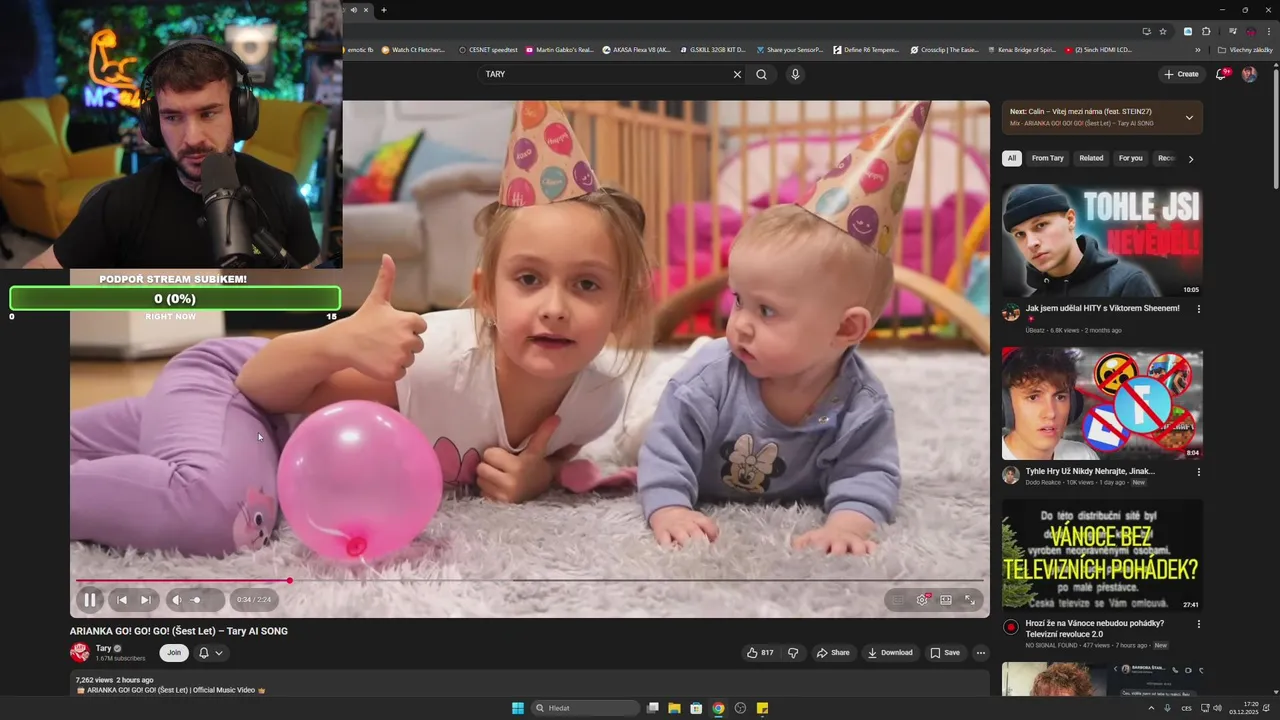
Task: Open the player settings gear
Action: [922, 600]
